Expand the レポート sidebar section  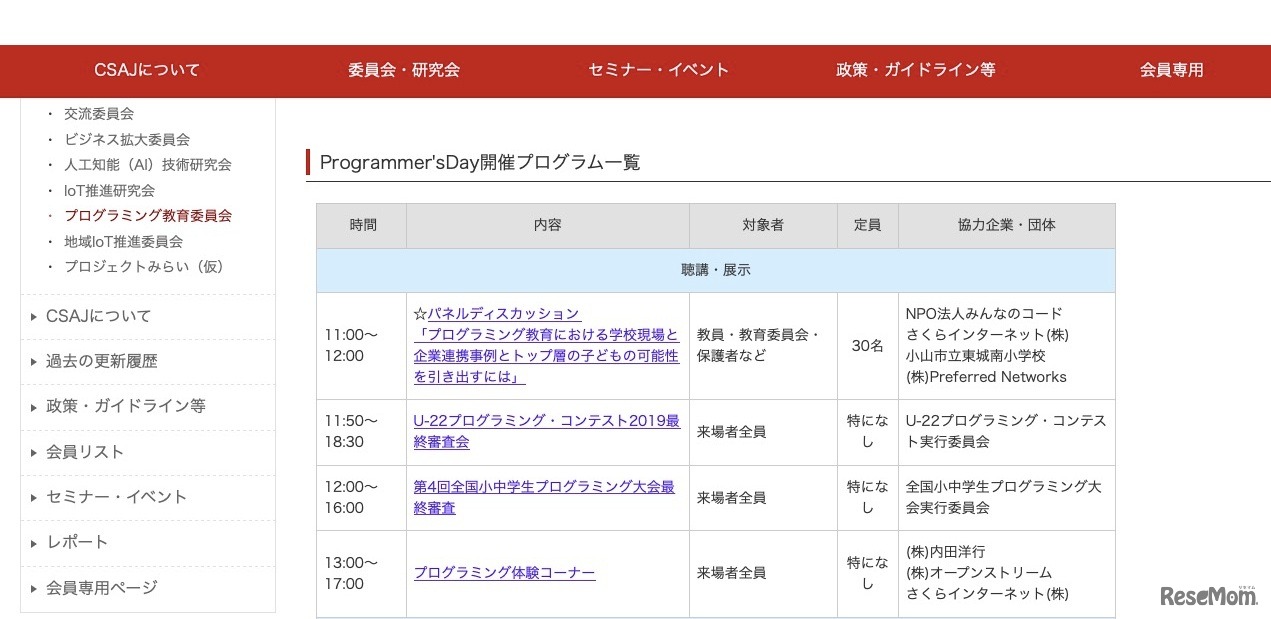(78, 542)
